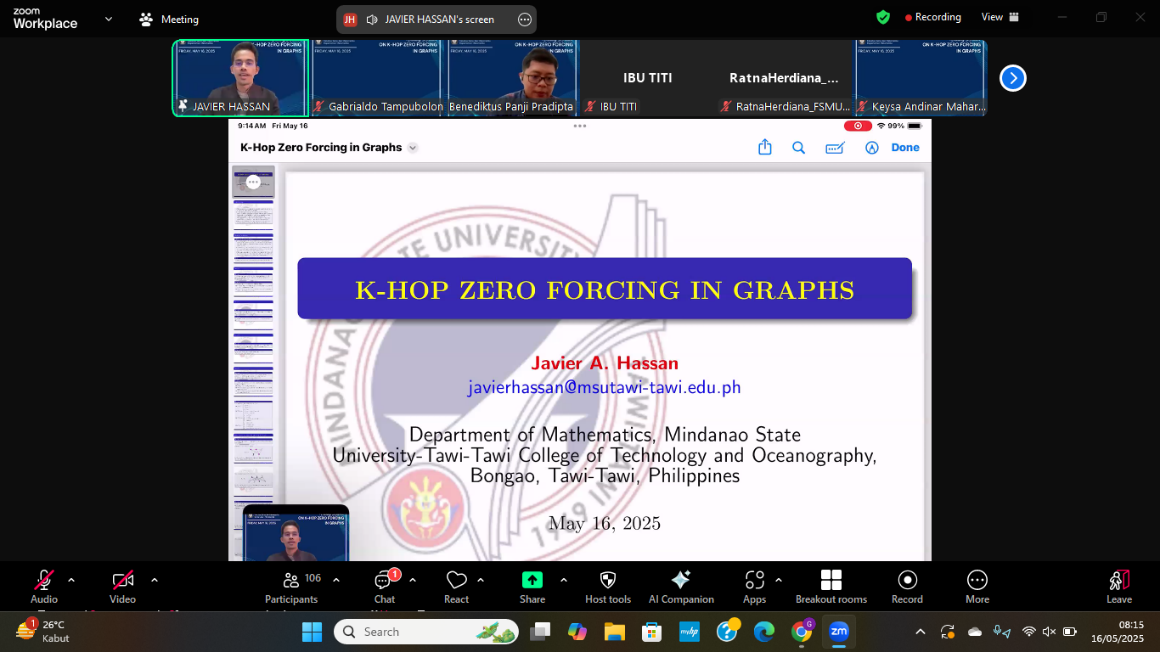Screen dimensions: 1160x652
Task: Expand audio options caret
Action: tap(71, 580)
